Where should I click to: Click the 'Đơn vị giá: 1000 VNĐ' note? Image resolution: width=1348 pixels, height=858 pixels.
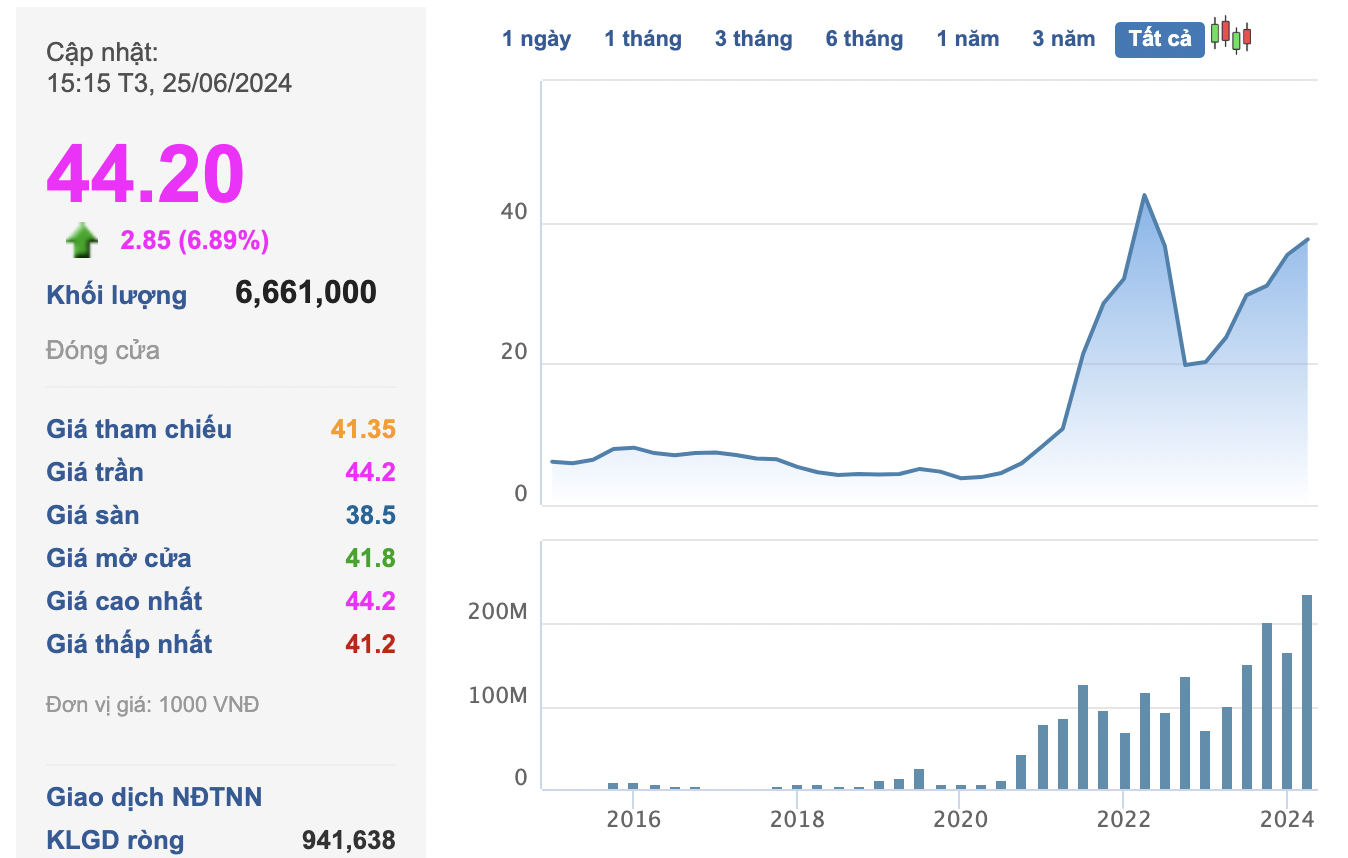coord(153,705)
